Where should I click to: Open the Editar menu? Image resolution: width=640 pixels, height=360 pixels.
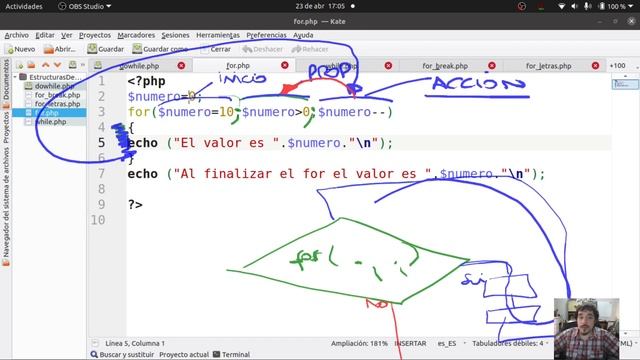point(45,35)
